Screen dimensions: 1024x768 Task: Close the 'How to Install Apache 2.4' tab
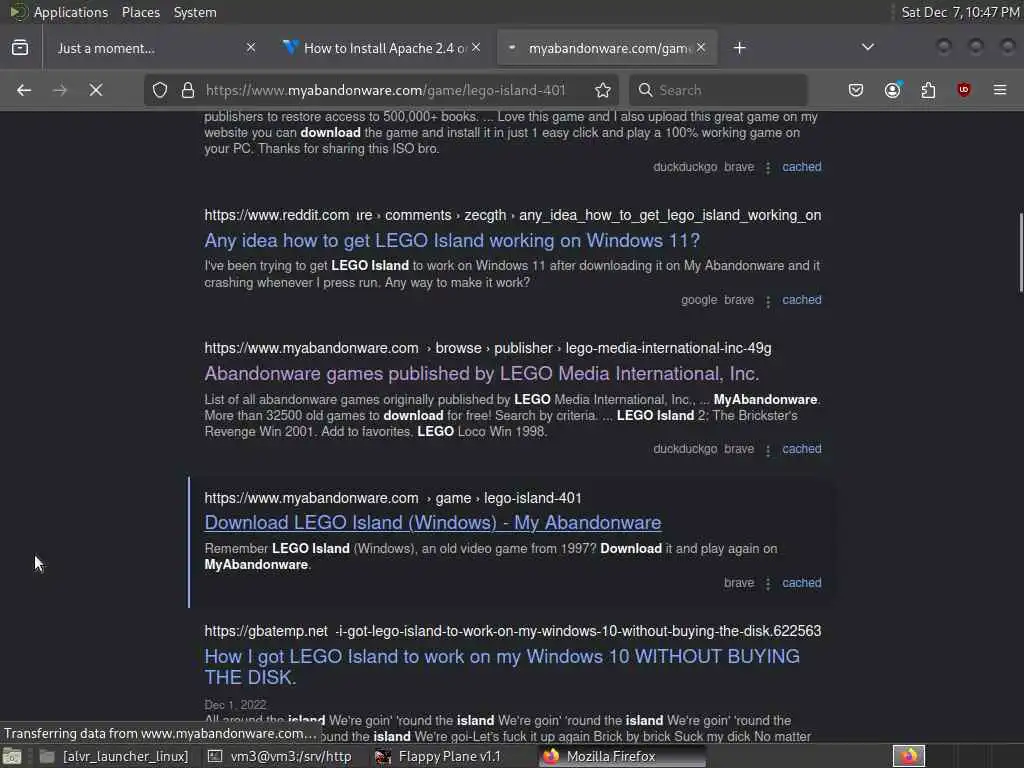point(476,48)
